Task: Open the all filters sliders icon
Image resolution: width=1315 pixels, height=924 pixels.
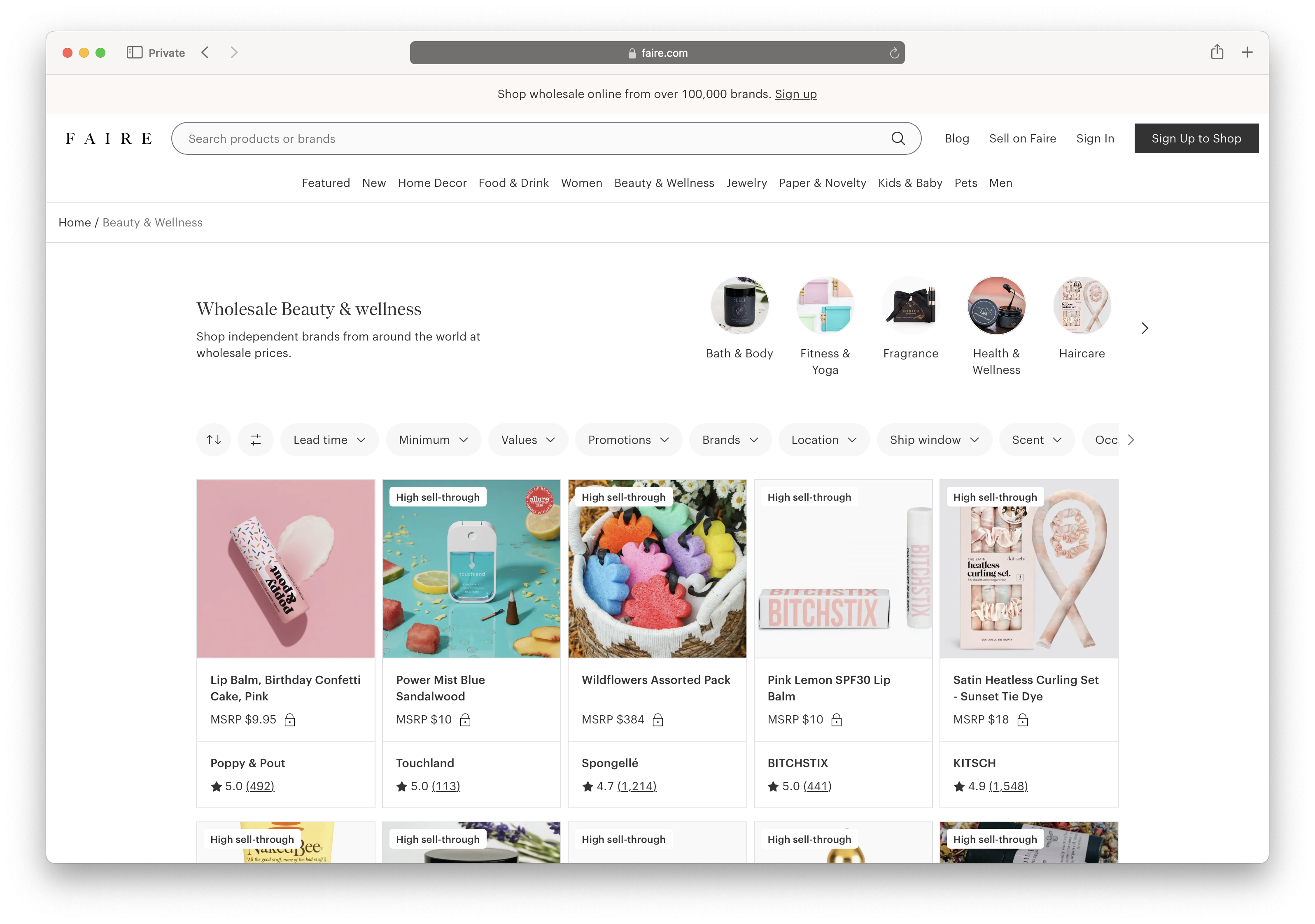Action: click(x=255, y=439)
